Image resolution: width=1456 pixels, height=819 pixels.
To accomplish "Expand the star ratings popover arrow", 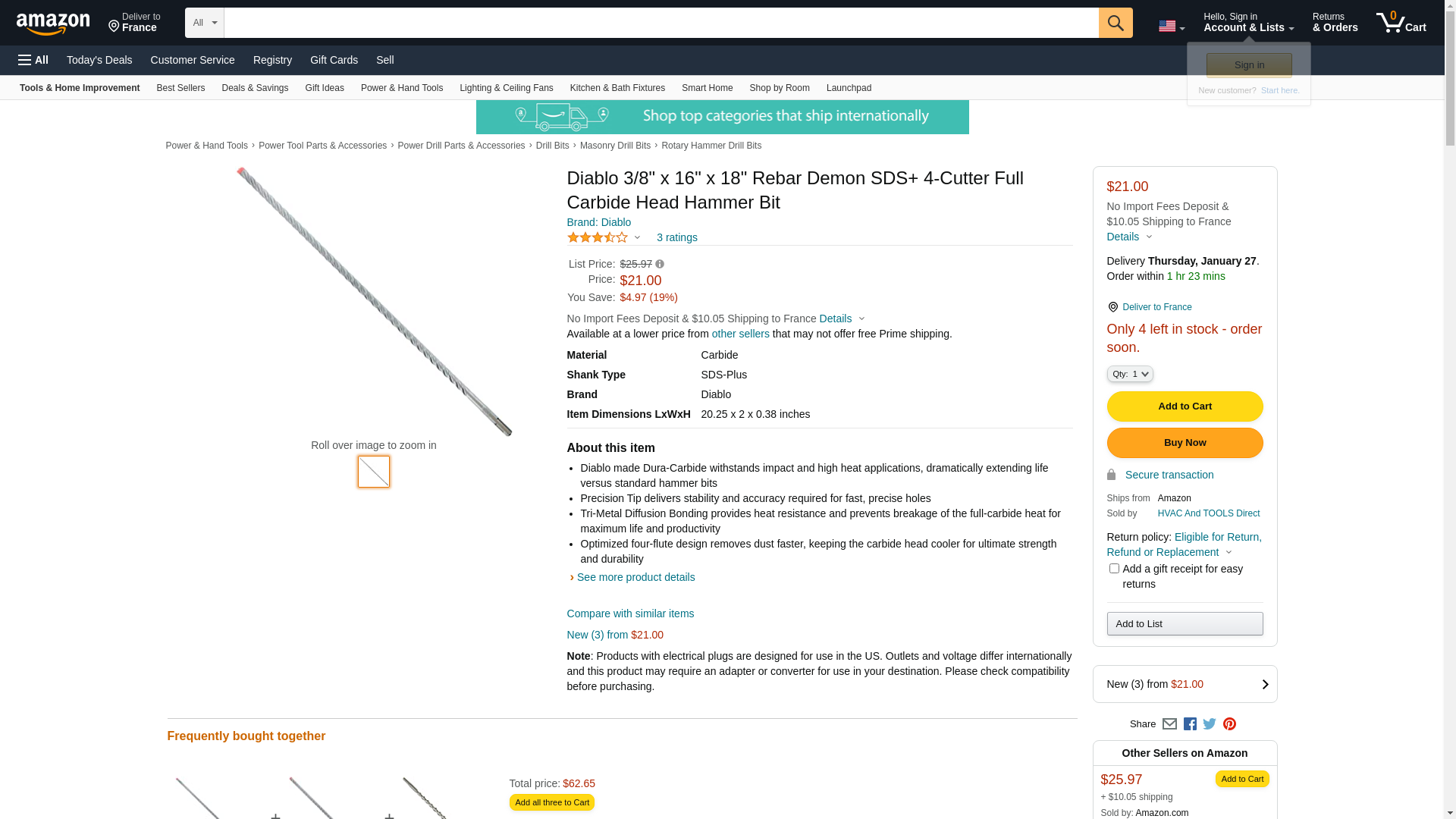I will tap(637, 238).
